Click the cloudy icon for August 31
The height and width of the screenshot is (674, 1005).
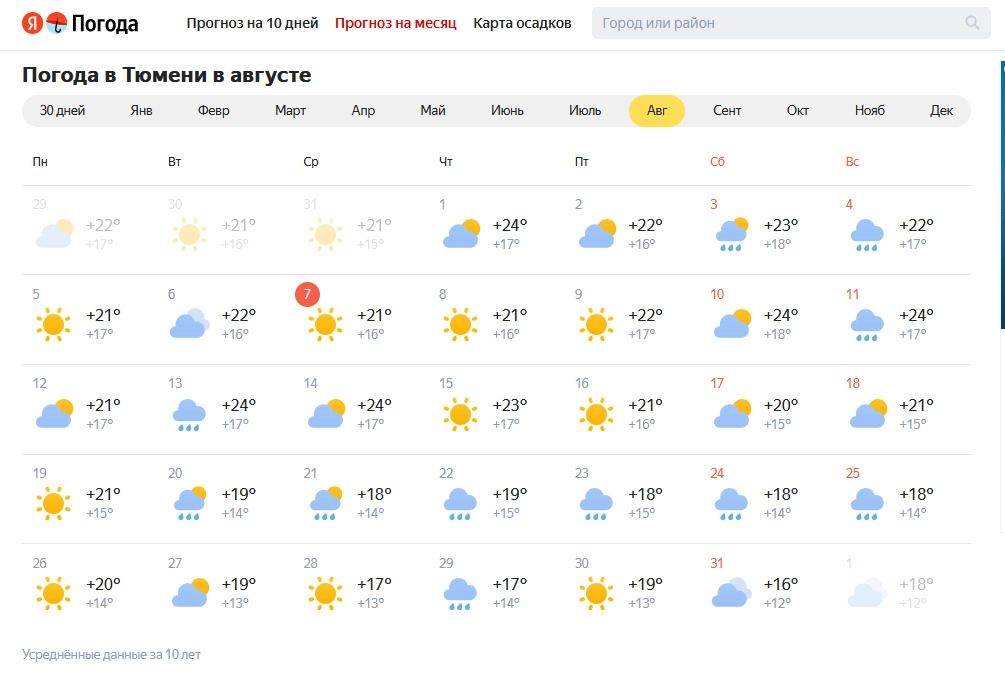731,593
